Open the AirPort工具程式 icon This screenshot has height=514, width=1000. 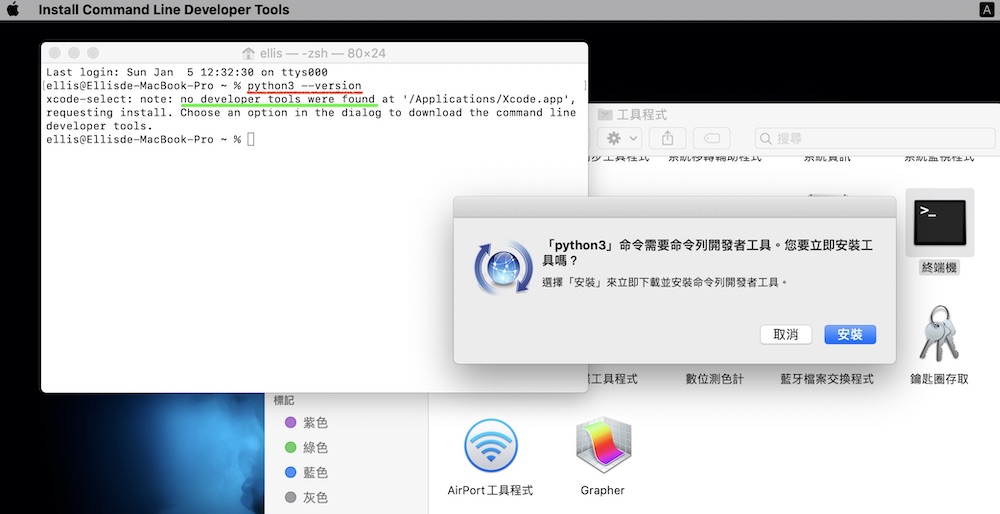(490, 445)
